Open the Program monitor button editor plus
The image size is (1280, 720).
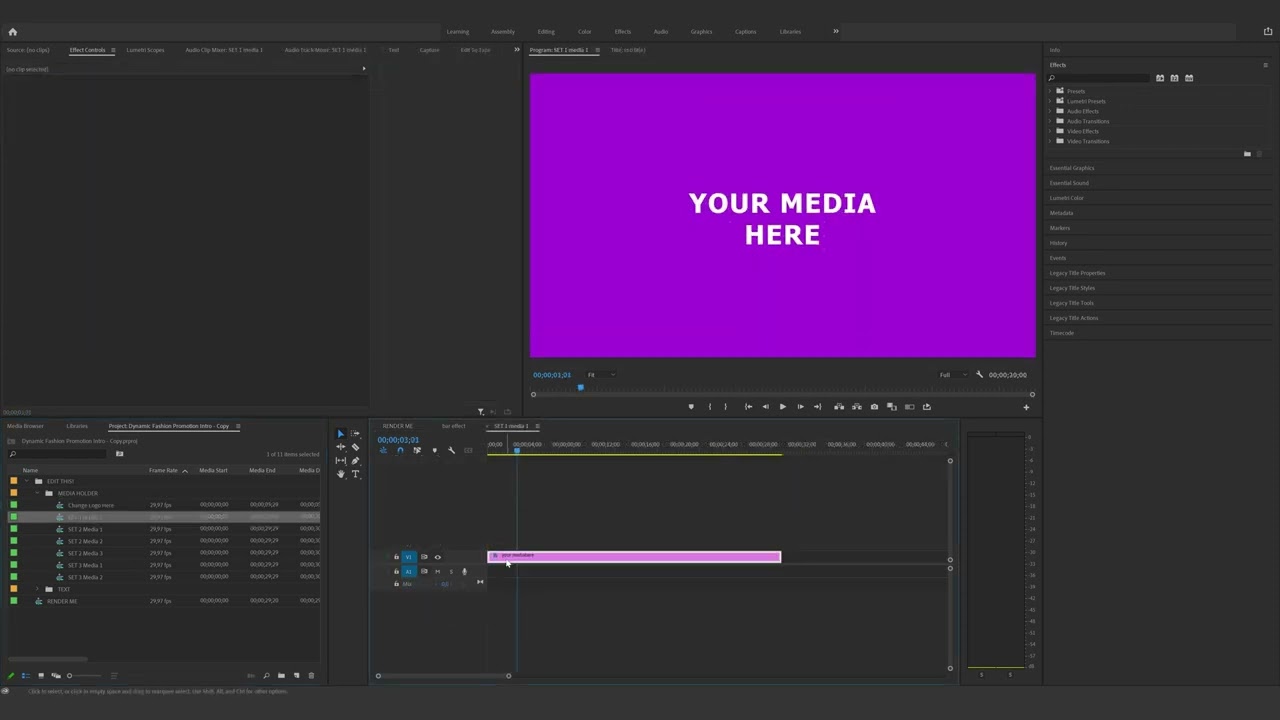click(x=1025, y=407)
